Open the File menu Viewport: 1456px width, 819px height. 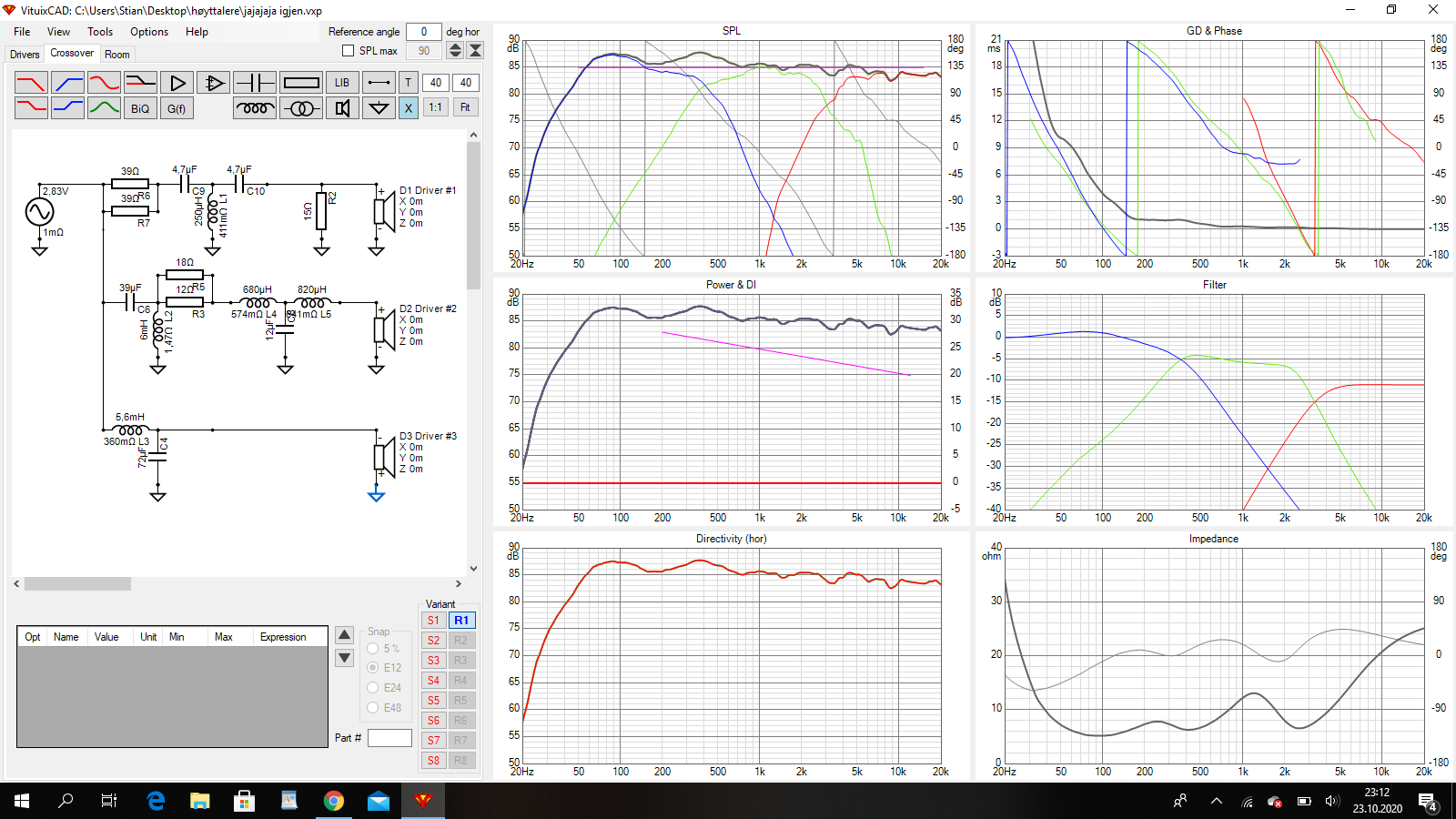[22, 32]
